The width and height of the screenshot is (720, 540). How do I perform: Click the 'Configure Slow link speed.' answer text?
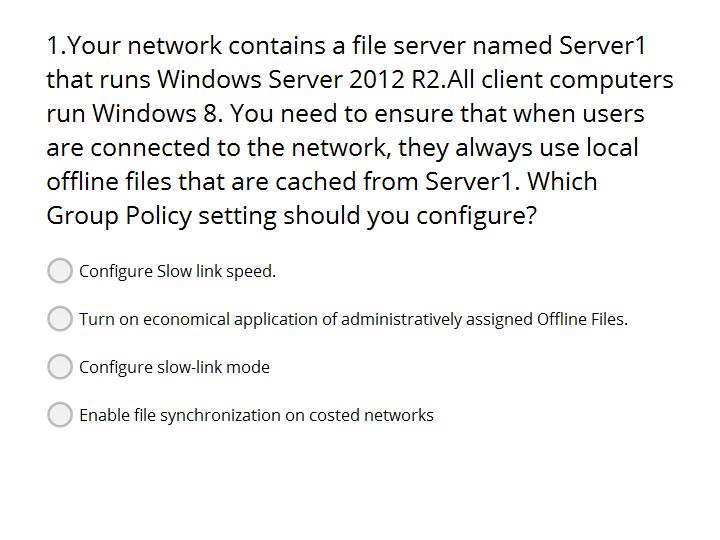pyautogui.click(x=177, y=271)
